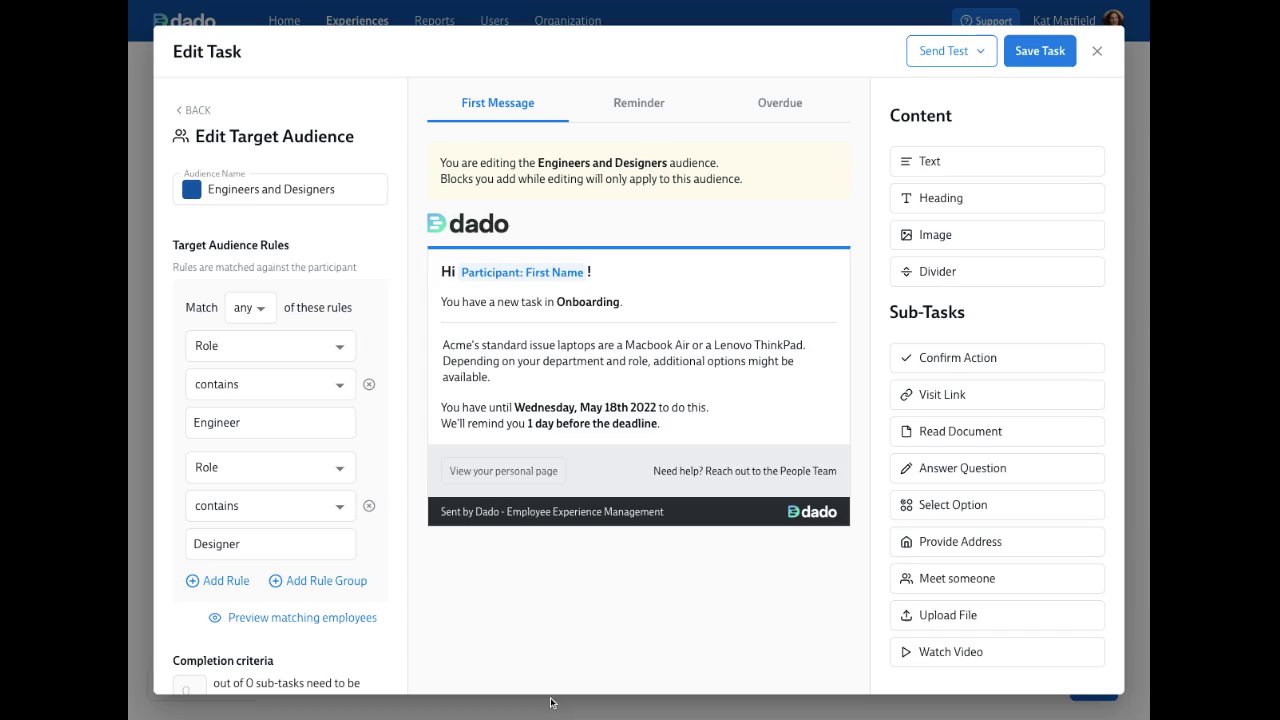Add a Divider content block
The height and width of the screenshot is (720, 1280).
[x=996, y=272]
